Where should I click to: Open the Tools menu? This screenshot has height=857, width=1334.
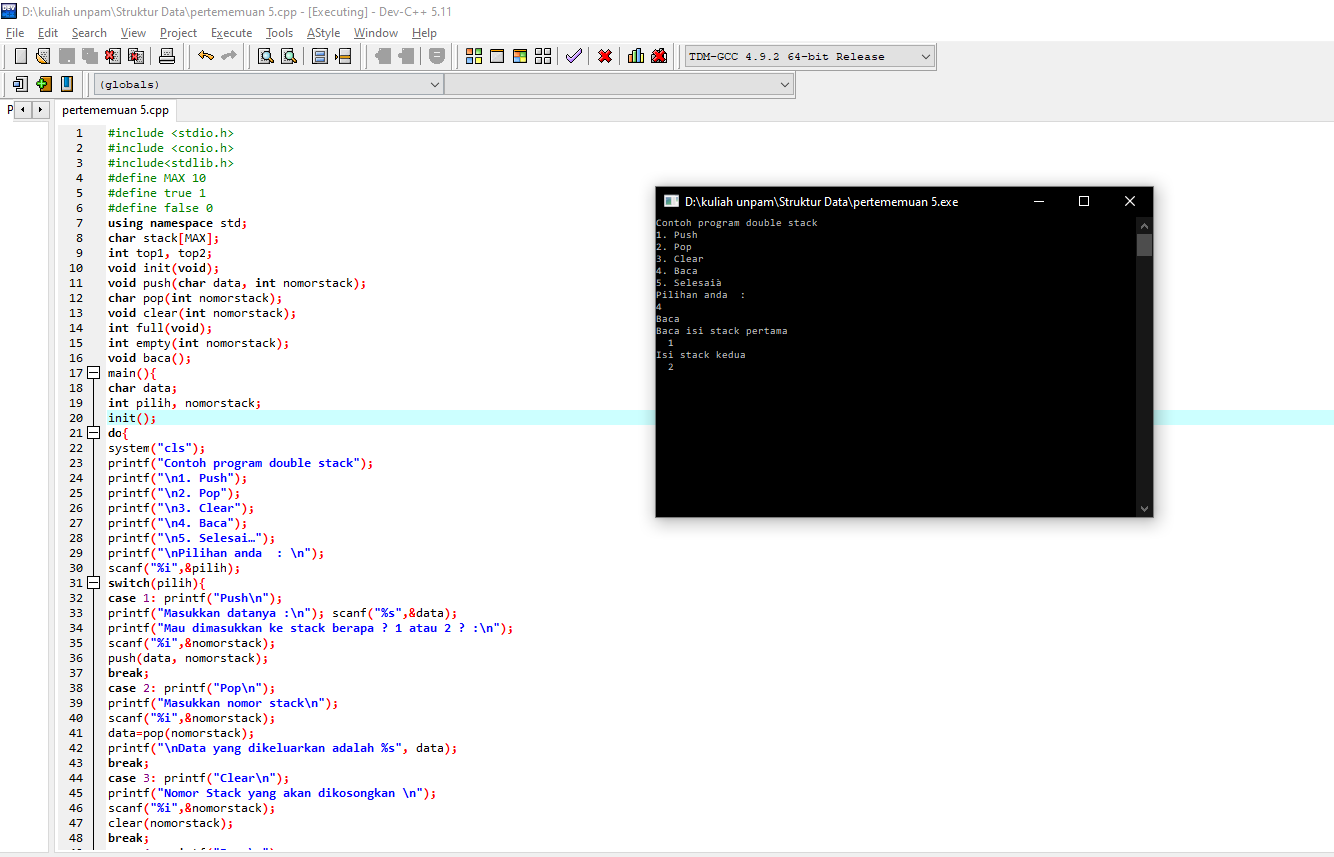pyautogui.click(x=280, y=33)
